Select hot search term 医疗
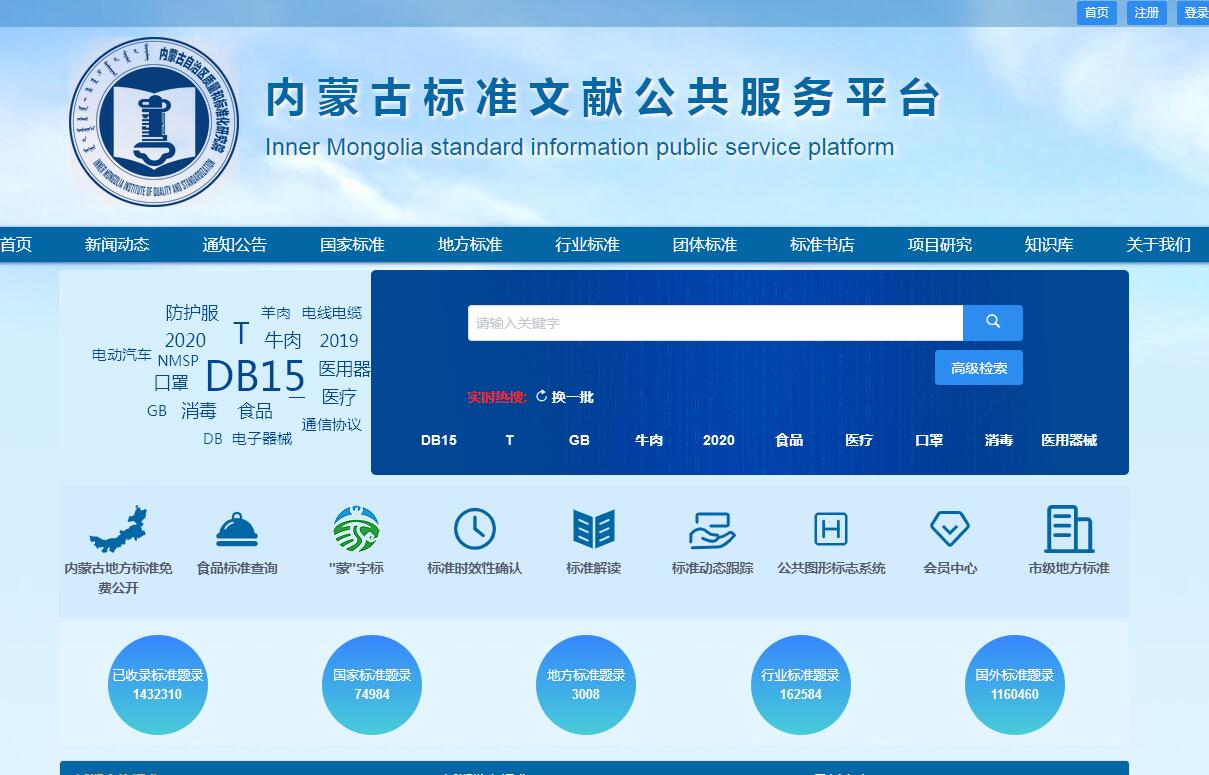The height and width of the screenshot is (775, 1209). tap(859, 440)
